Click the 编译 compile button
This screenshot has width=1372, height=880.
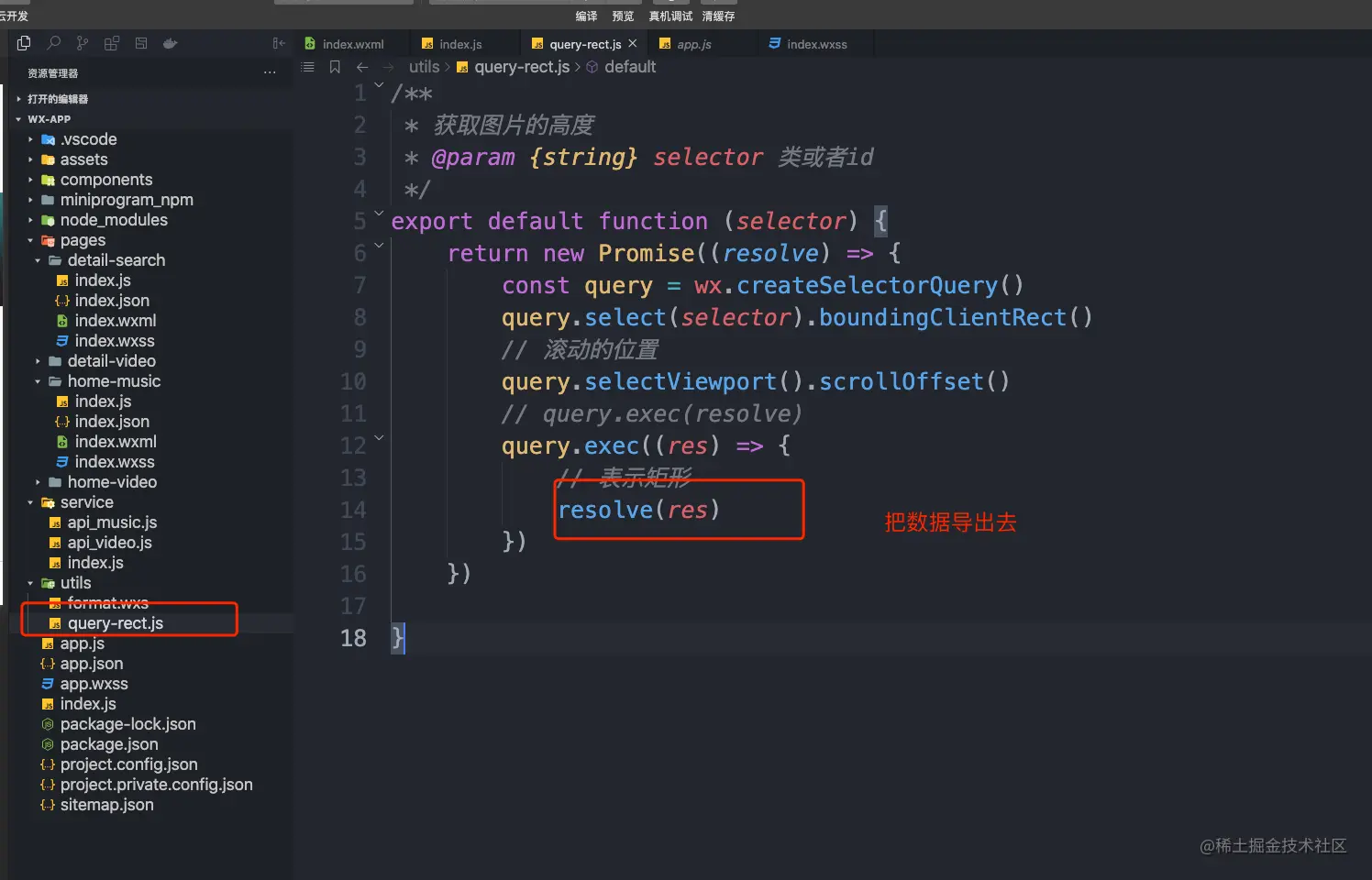[x=586, y=16]
